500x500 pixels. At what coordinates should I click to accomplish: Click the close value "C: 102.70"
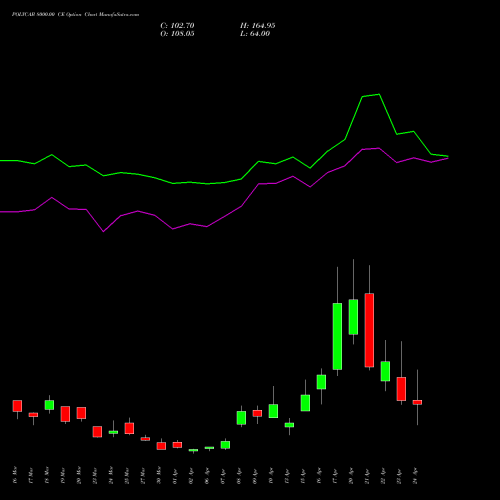tap(177, 26)
